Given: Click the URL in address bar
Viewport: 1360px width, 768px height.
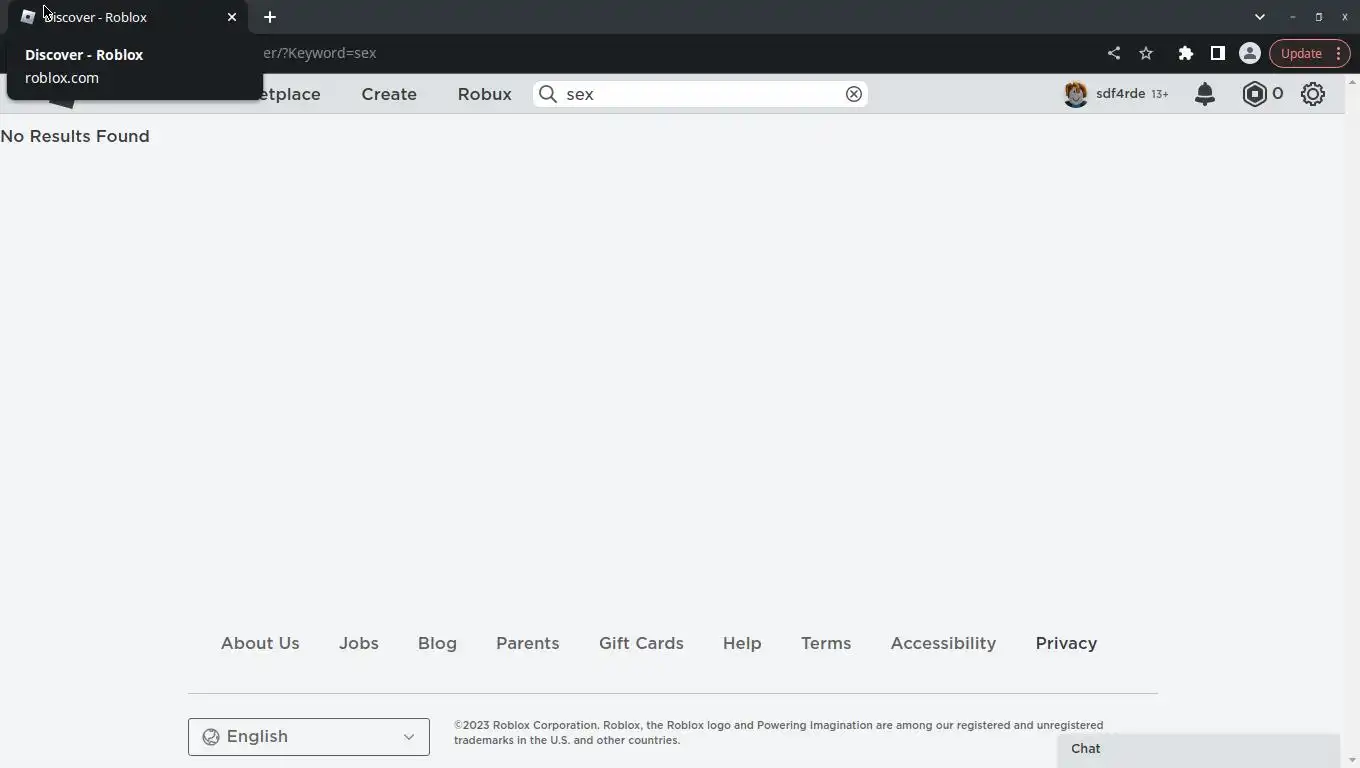Looking at the screenshot, I should tap(320, 53).
